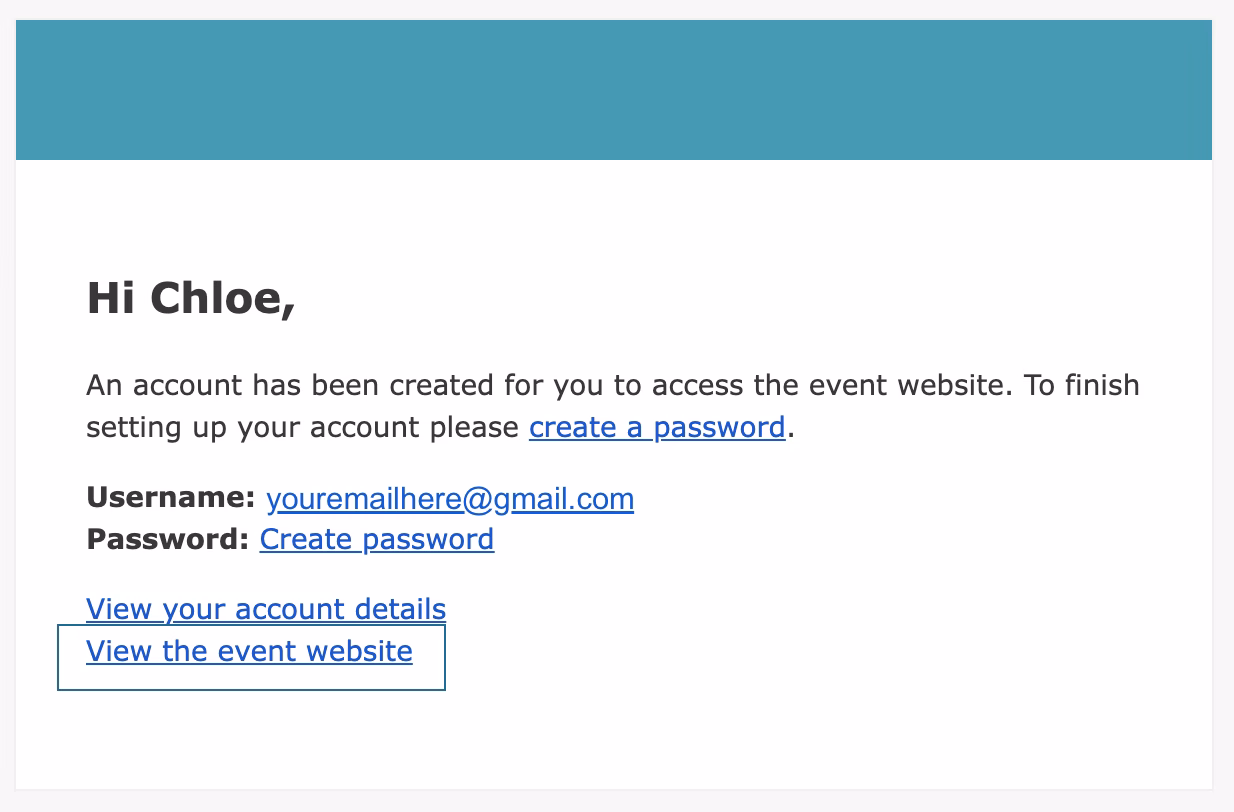Click the "Create password" link beside Password
Viewport: 1234px width, 812px height.
coord(376,540)
